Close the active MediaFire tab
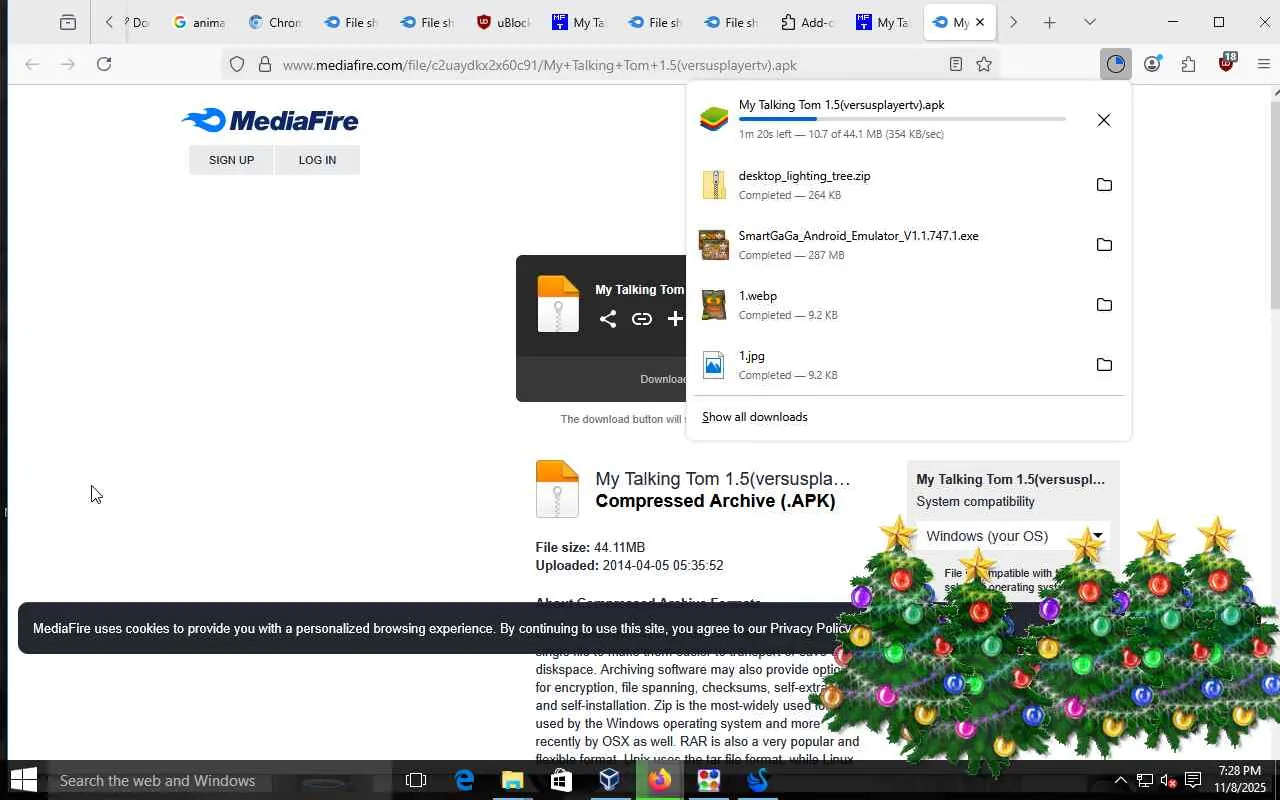The image size is (1280, 800). pos(980,22)
